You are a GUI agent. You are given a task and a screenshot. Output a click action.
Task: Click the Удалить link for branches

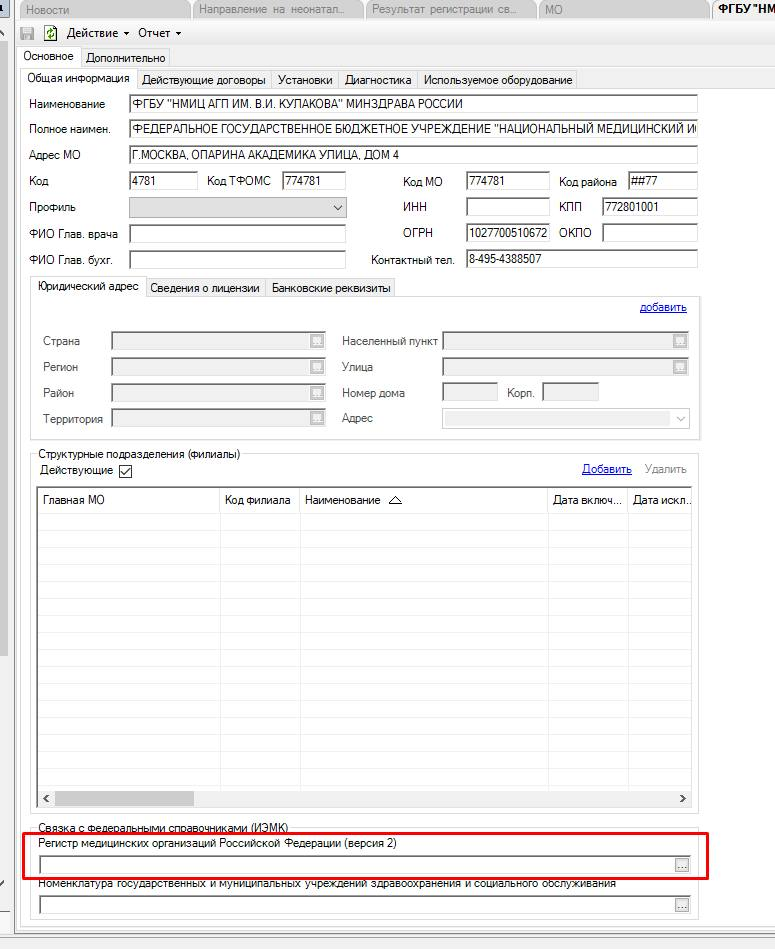click(x=665, y=469)
